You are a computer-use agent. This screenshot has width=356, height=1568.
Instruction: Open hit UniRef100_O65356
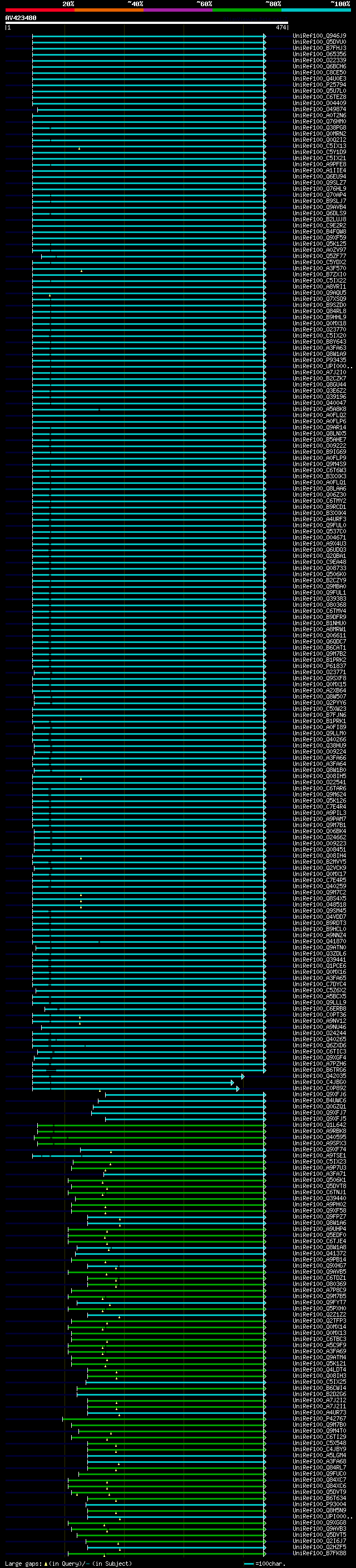[319, 54]
